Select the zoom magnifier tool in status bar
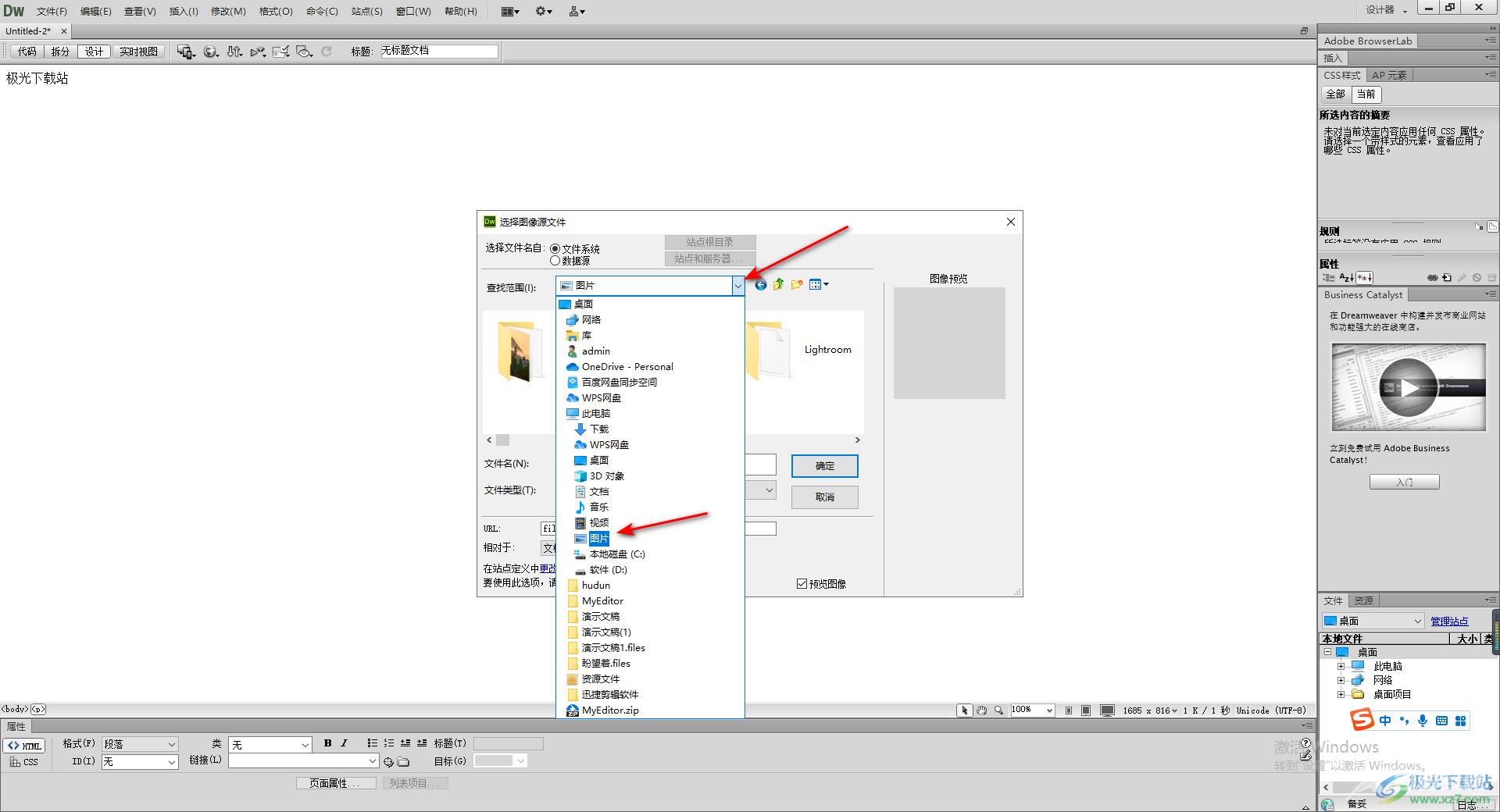 pos(998,710)
